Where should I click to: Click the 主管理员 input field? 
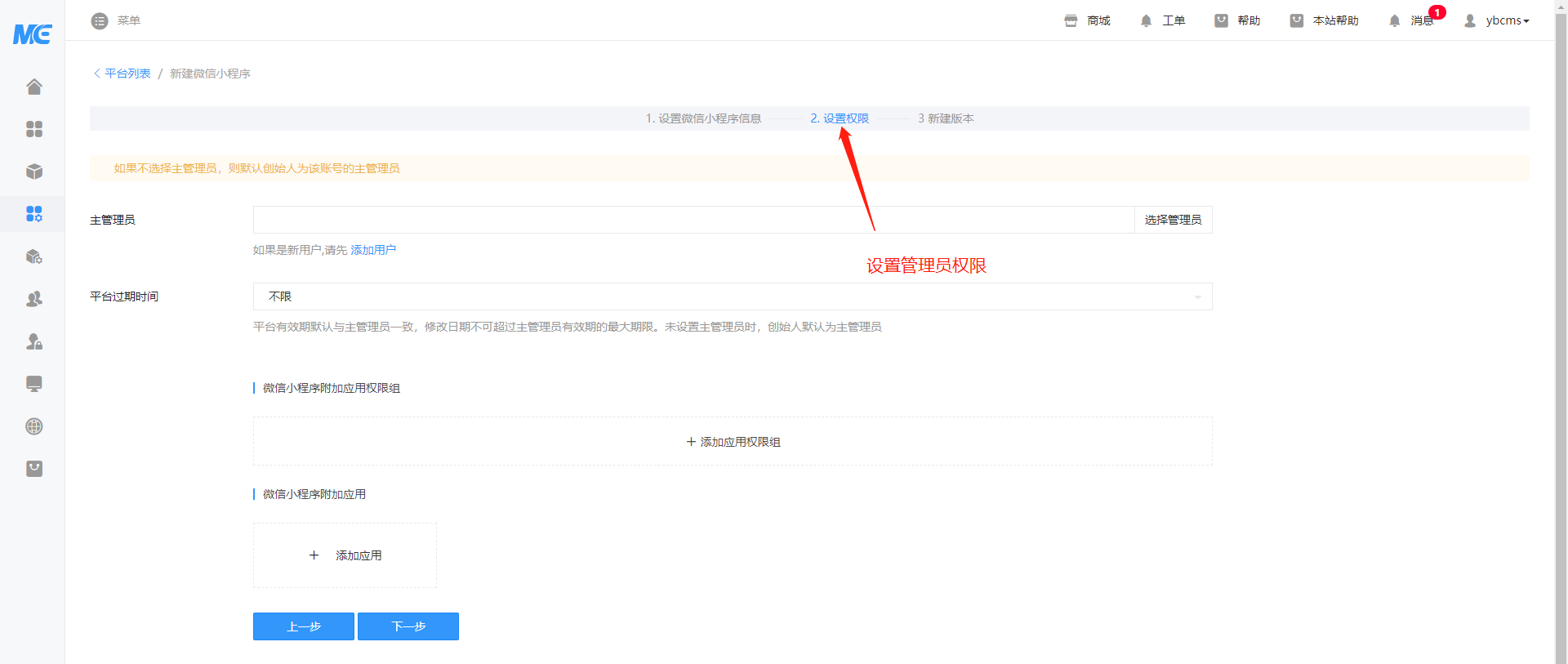(x=693, y=220)
